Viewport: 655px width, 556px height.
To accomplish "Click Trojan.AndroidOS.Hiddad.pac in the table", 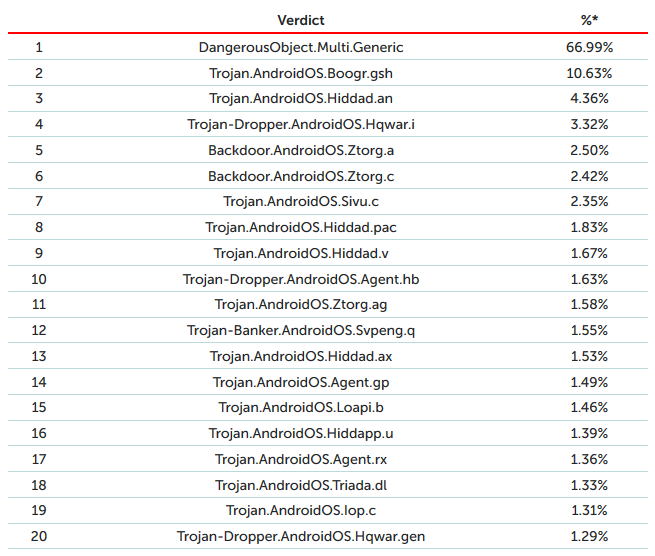I will [300, 227].
